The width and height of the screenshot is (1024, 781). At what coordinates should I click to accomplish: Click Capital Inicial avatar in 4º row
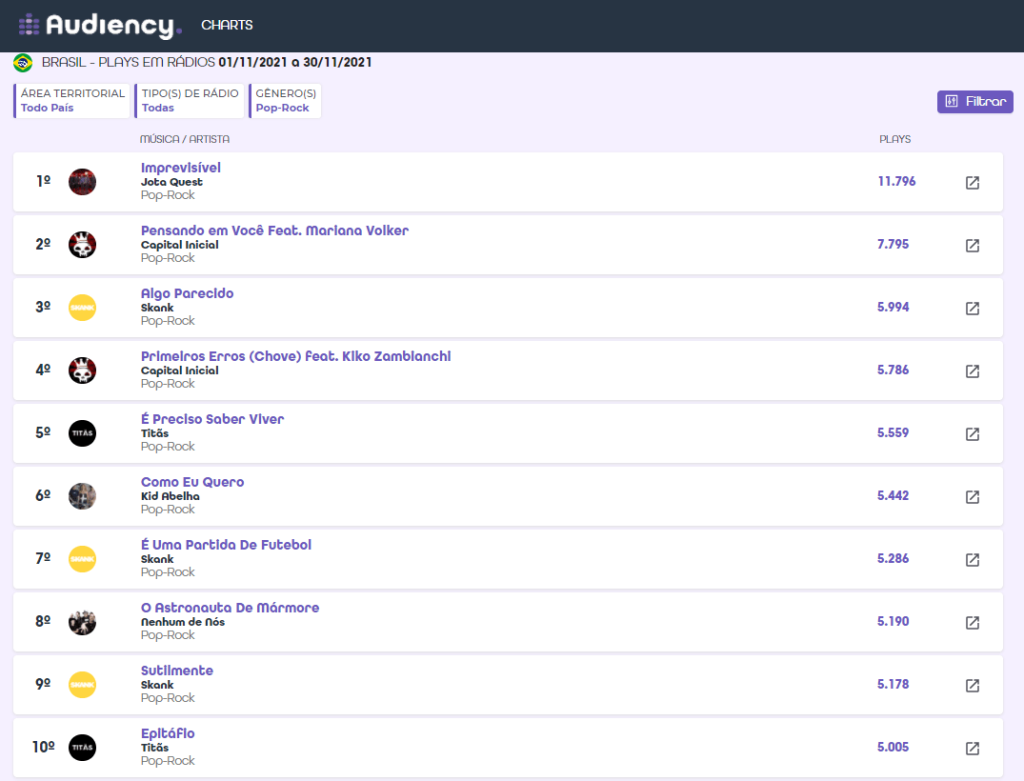(82, 370)
